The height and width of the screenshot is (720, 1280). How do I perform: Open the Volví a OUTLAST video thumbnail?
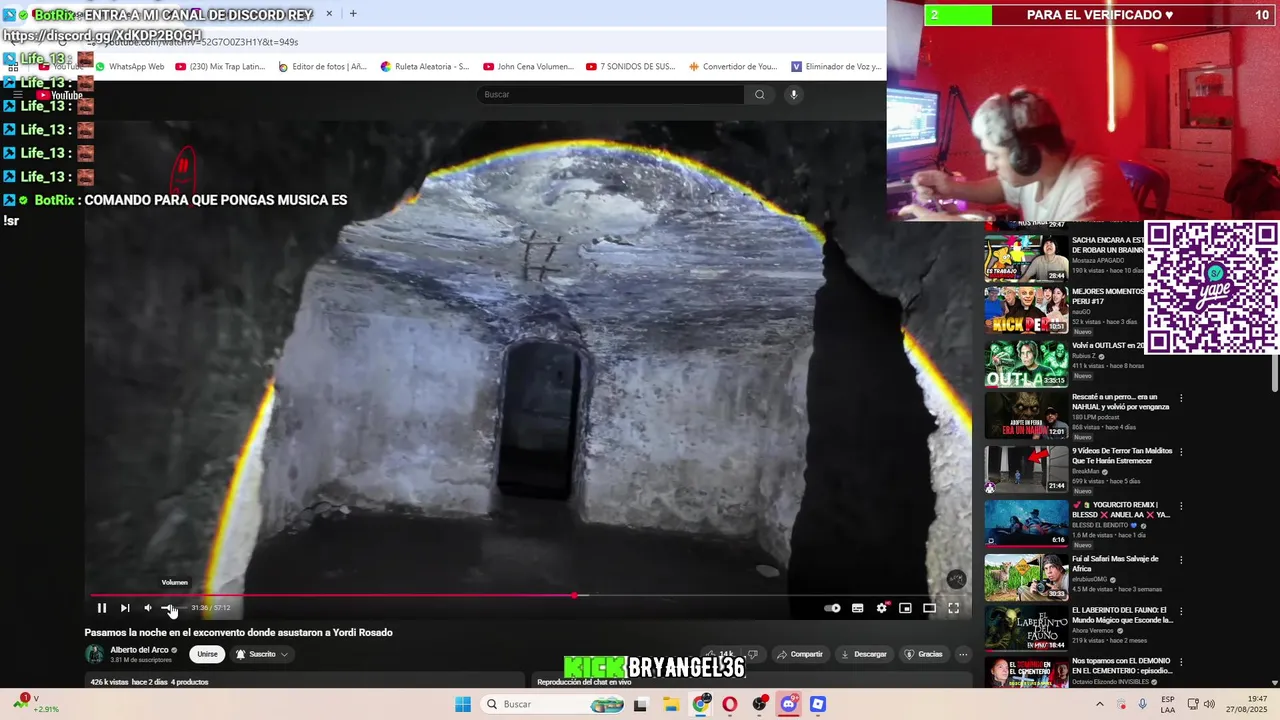click(x=1026, y=364)
